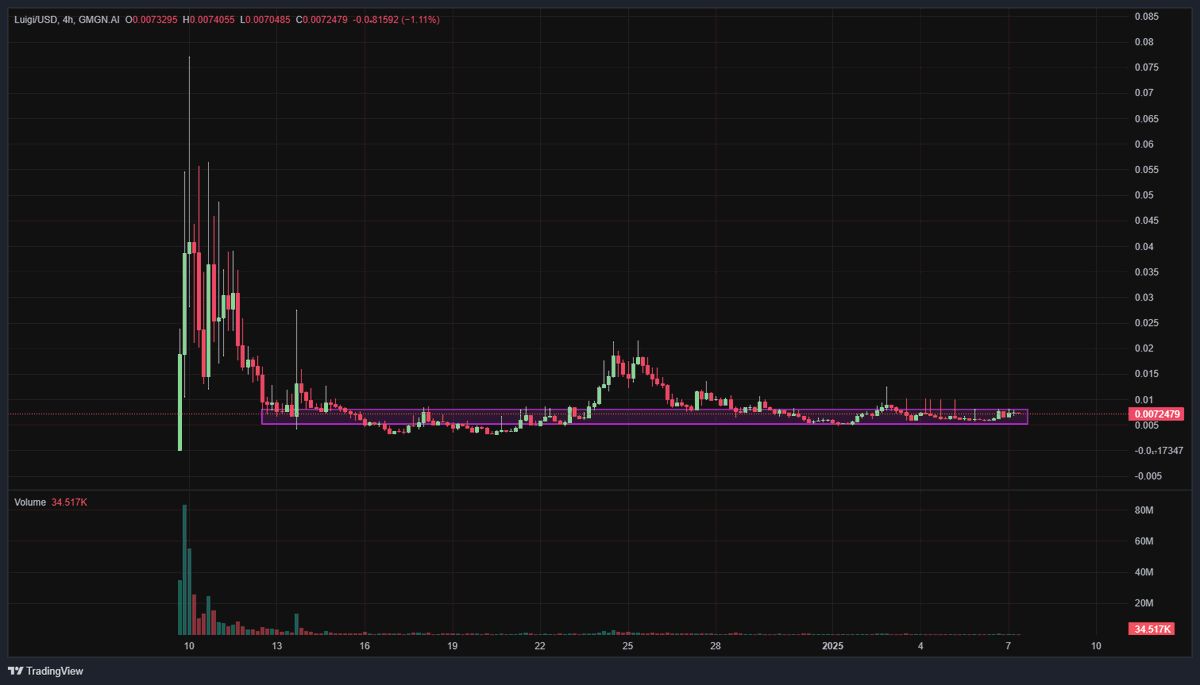Click the 2025 year label on the time axis
Image resolution: width=1200 pixels, height=685 pixels.
point(833,647)
